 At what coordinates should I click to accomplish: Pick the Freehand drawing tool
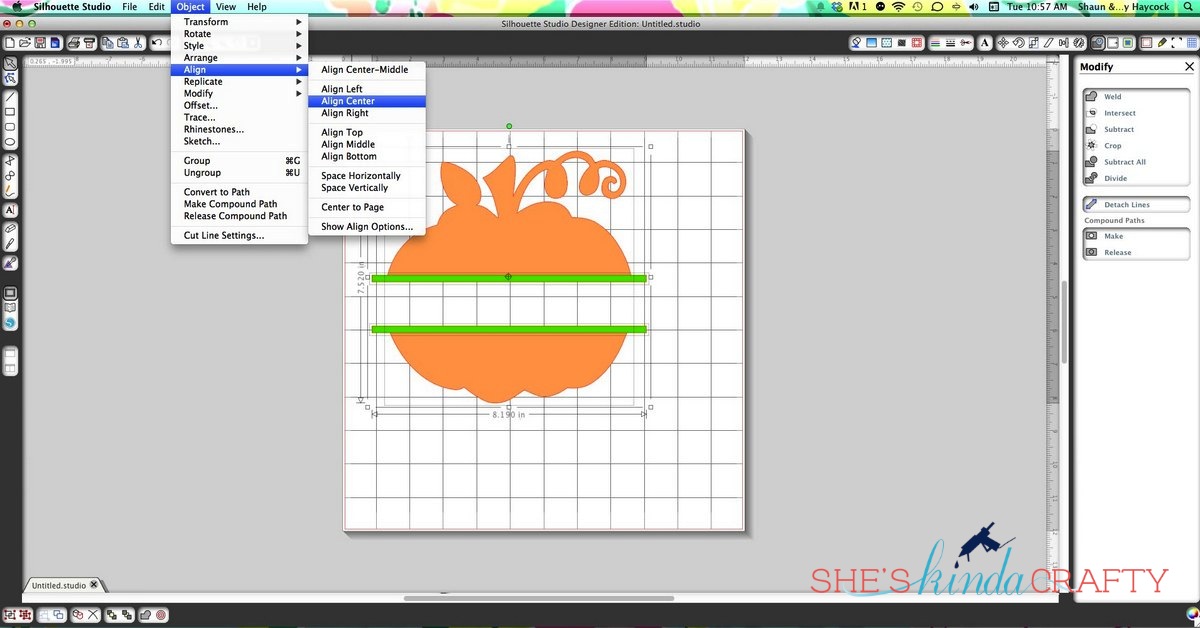(x=10, y=190)
